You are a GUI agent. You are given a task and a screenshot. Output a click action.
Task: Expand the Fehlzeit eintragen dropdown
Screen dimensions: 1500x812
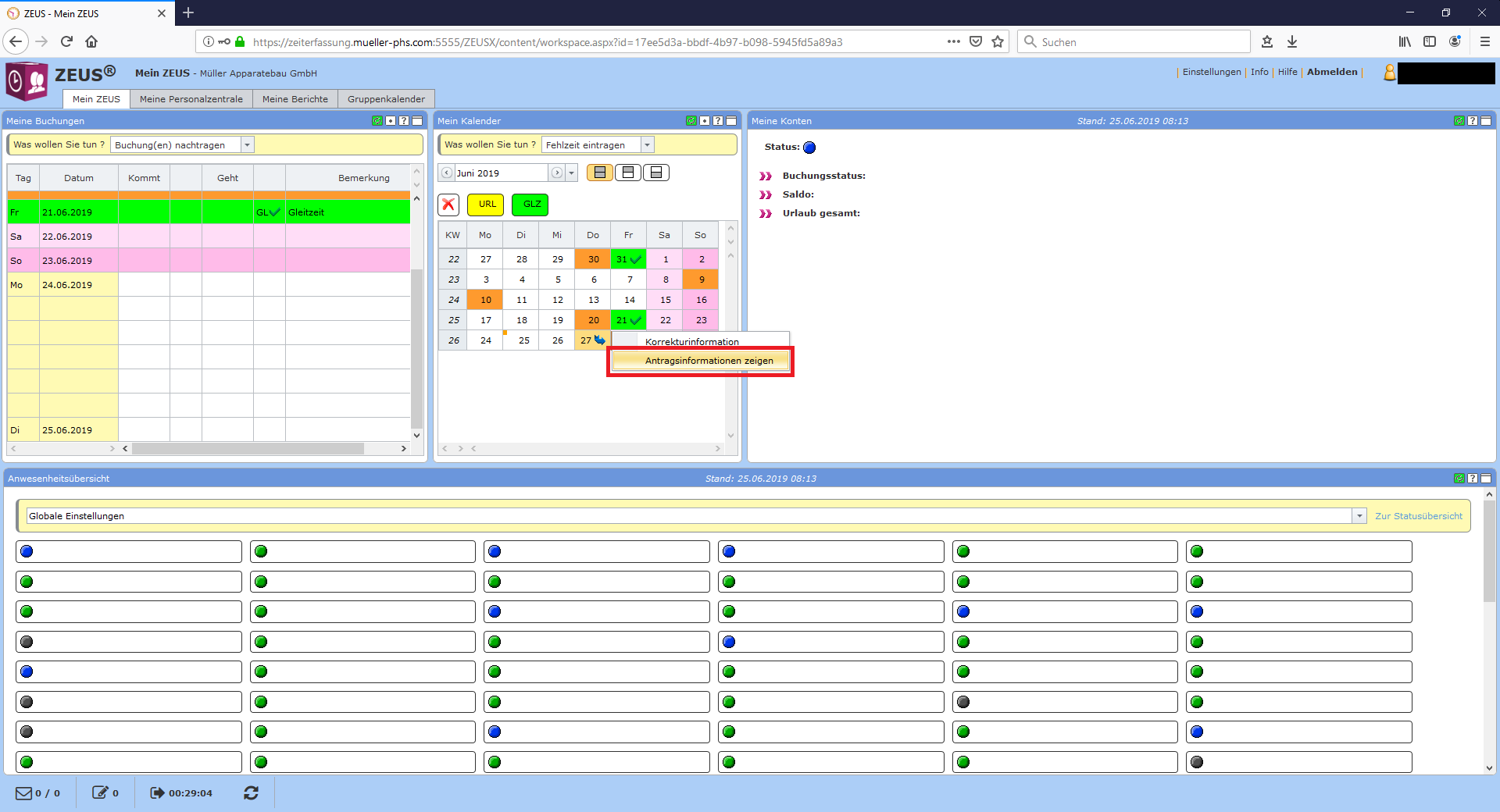coord(646,145)
